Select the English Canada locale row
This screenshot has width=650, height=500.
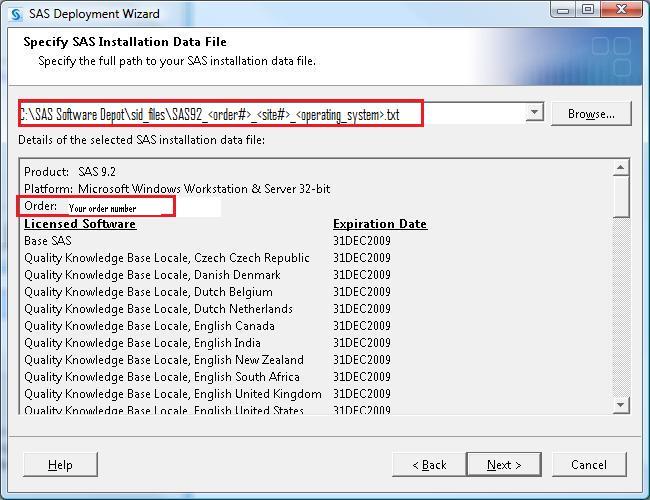point(149,326)
